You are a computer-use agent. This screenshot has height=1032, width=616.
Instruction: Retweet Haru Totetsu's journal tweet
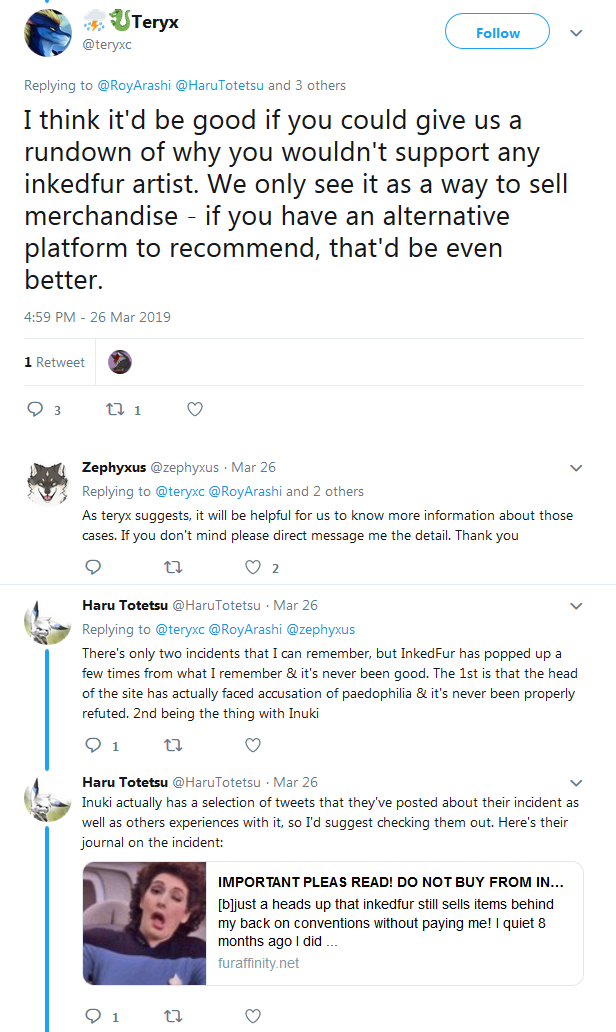173,1016
